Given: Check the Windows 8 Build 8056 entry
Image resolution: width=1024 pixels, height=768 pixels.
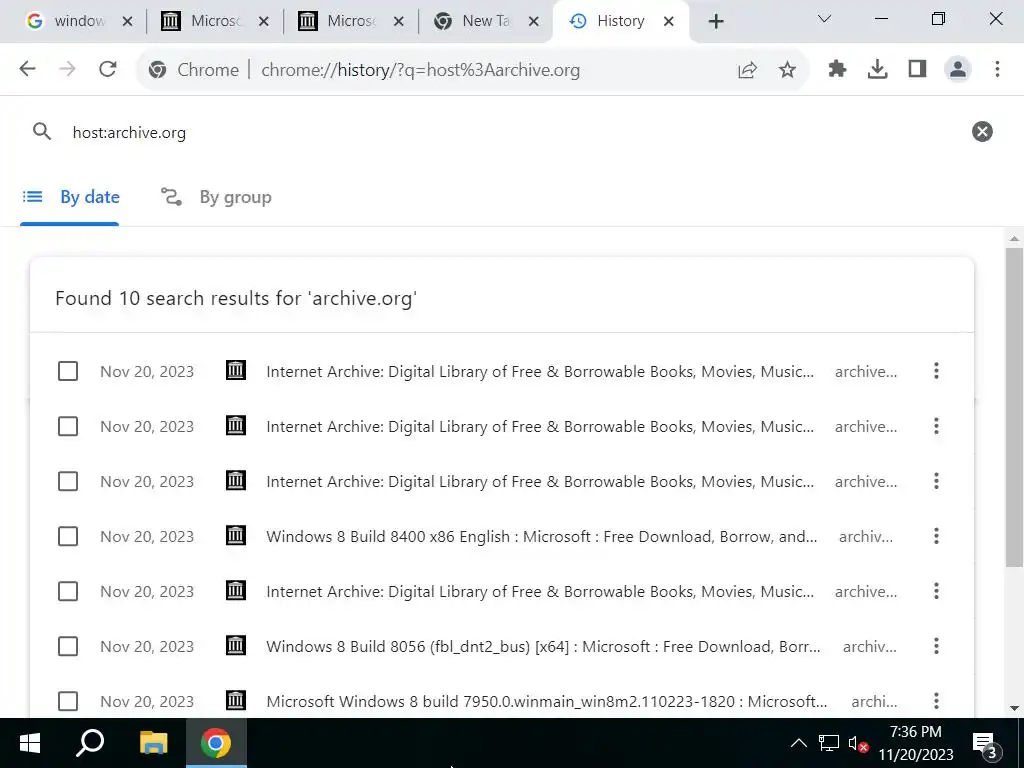Looking at the screenshot, I should coord(68,646).
